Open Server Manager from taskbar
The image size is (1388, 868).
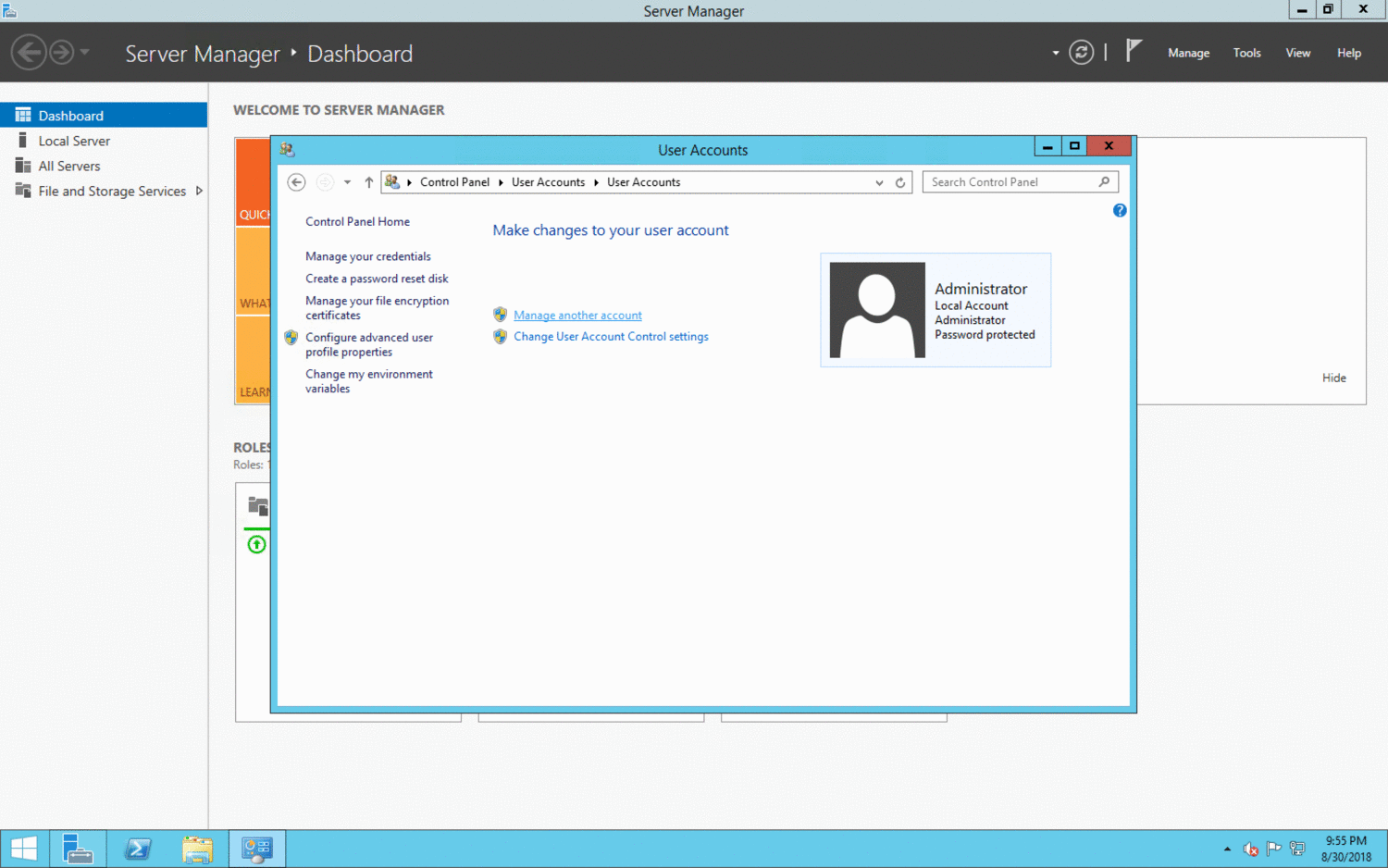click(77, 849)
